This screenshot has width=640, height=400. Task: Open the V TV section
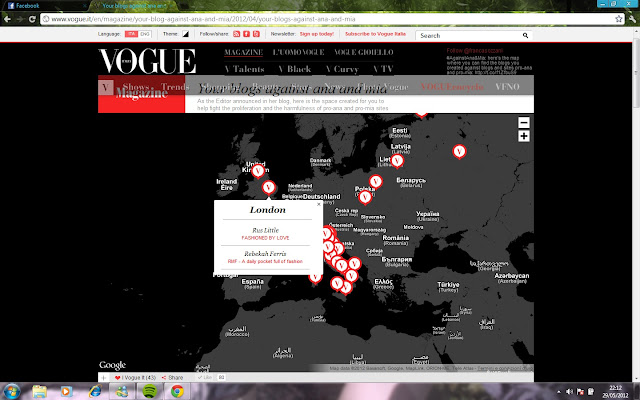pyautogui.click(x=383, y=69)
